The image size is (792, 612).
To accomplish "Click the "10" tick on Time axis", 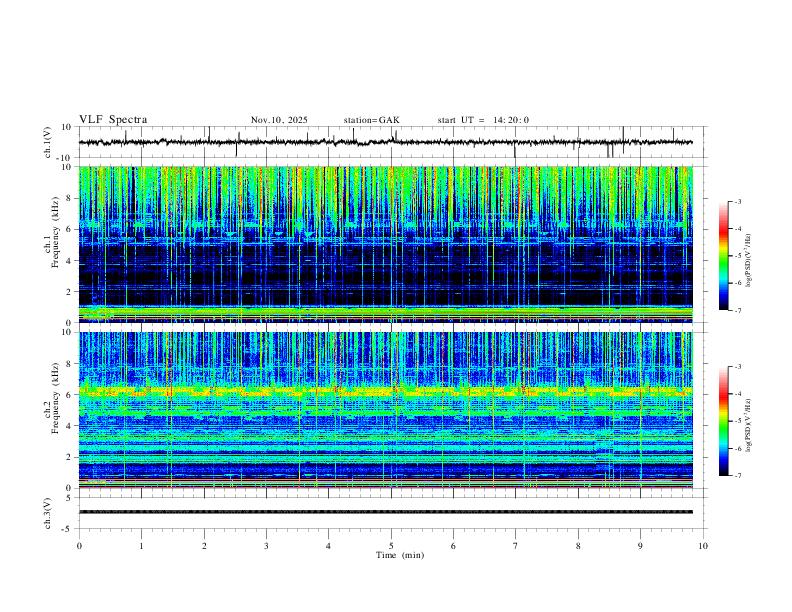I will [703, 546].
